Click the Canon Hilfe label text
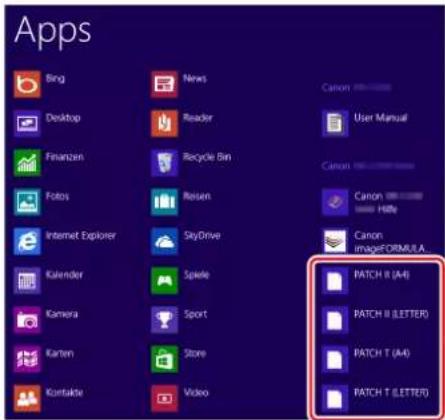445x420 pixels. tap(388, 203)
